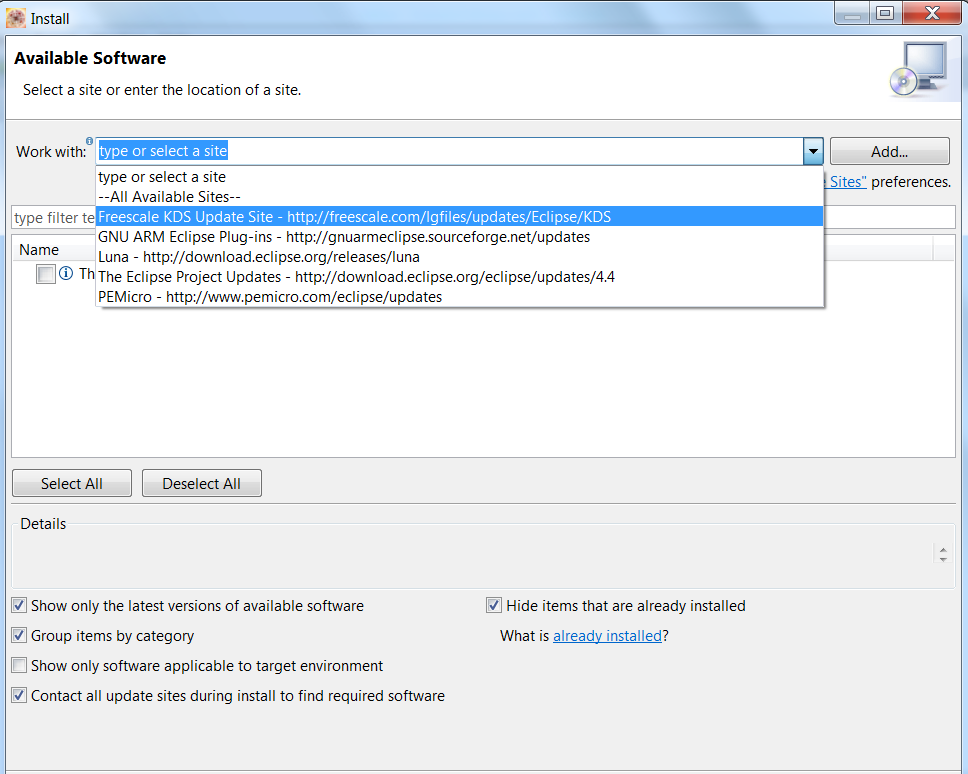Click the info decoration beside Work with

click(x=90, y=141)
